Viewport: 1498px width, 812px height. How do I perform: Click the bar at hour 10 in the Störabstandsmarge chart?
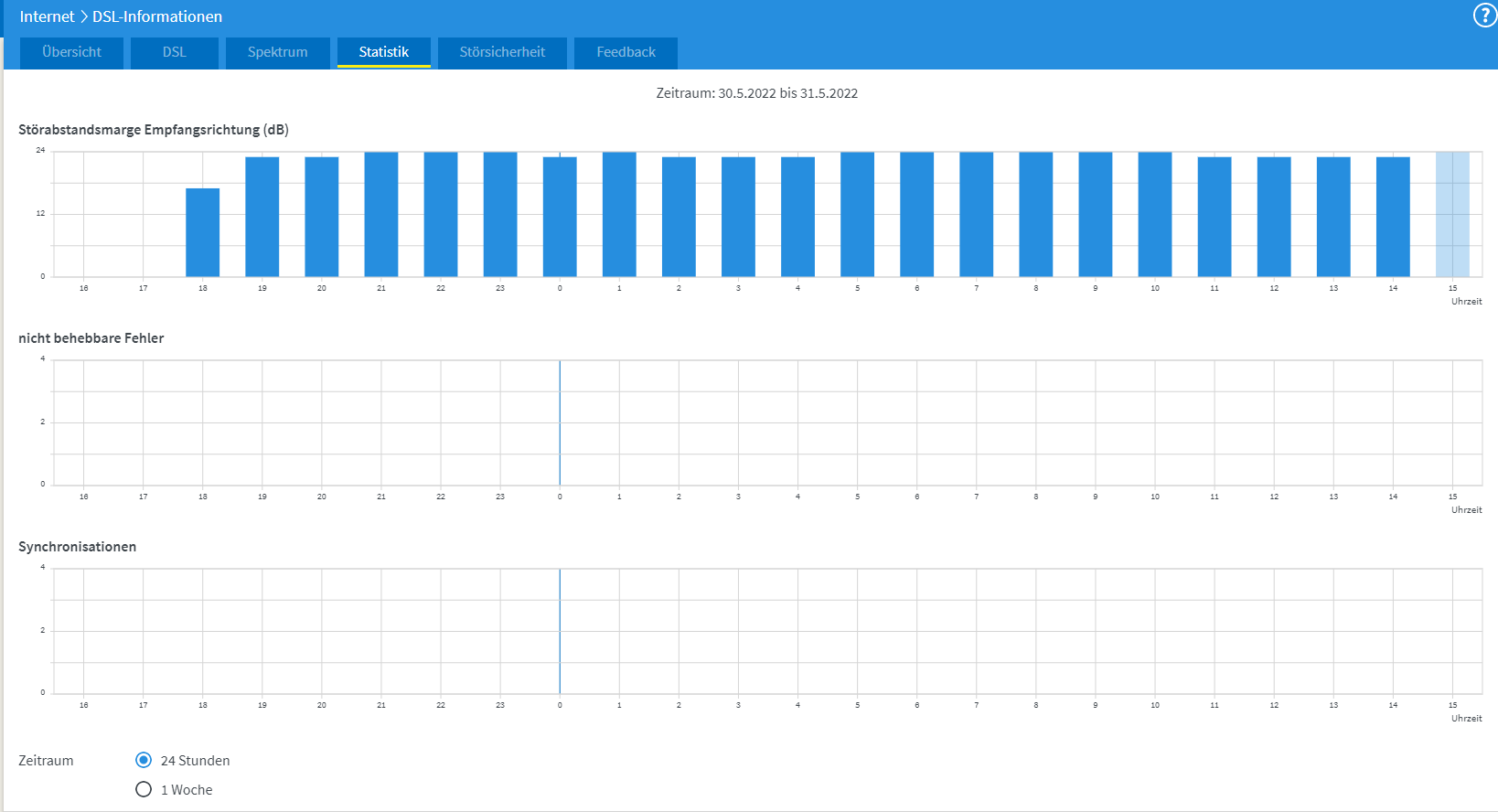click(x=1155, y=214)
